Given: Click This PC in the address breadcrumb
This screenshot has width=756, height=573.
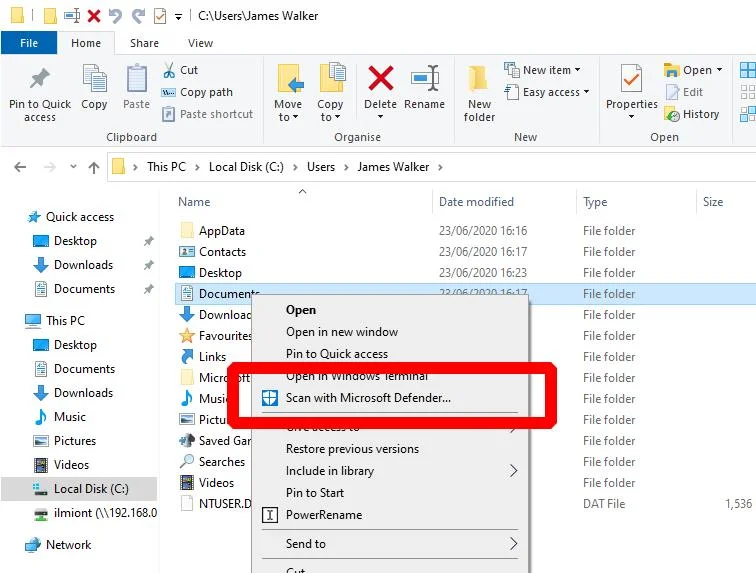Looking at the screenshot, I should point(166,167).
